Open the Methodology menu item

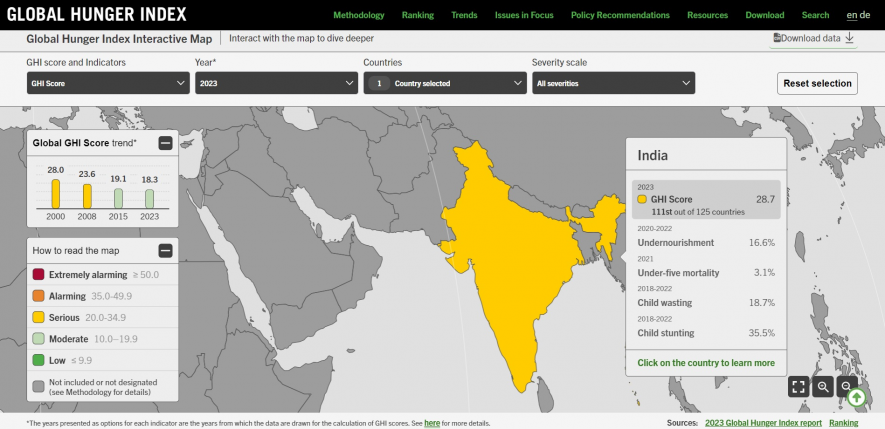click(358, 15)
